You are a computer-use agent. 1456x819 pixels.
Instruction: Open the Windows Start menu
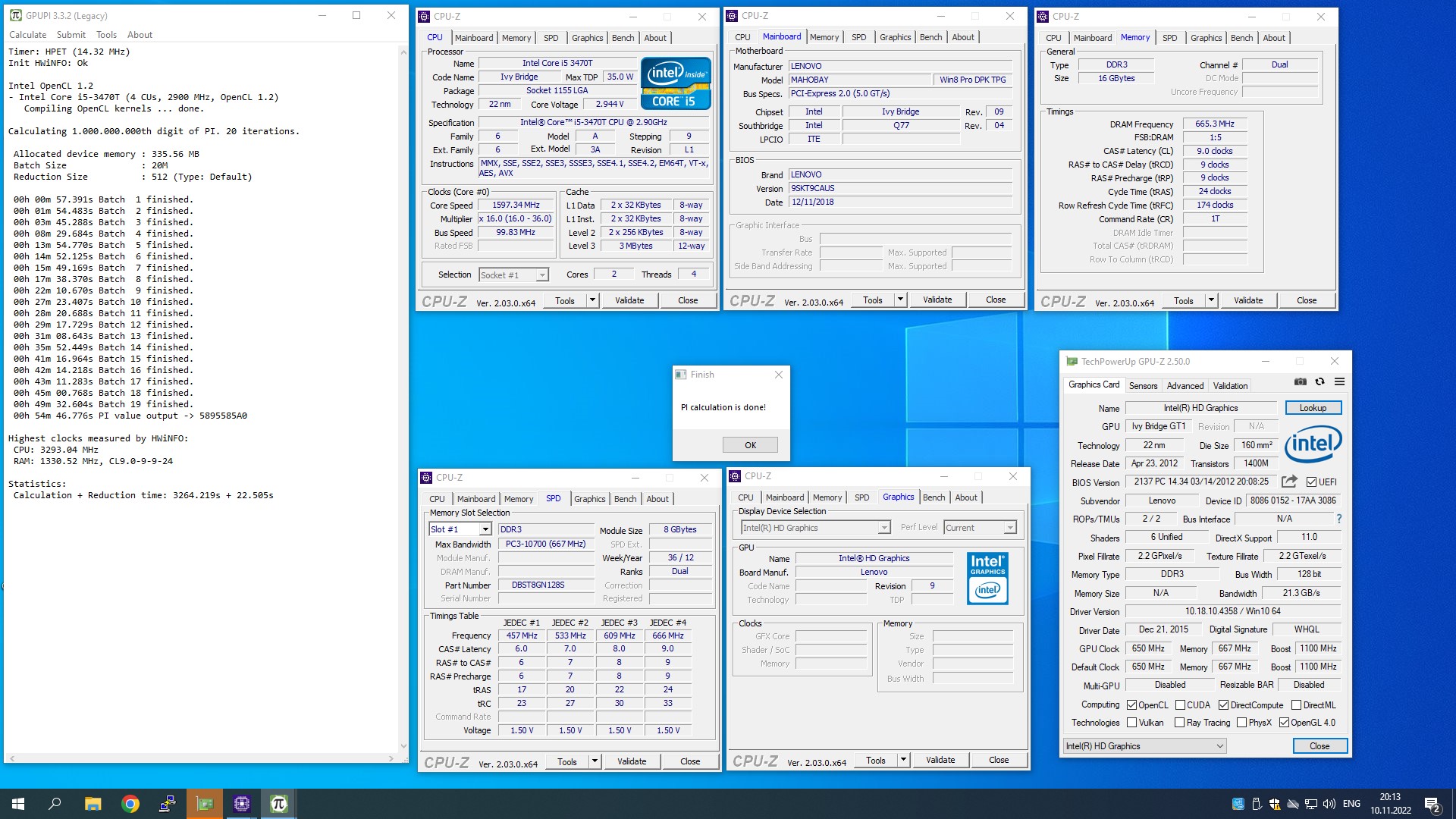click(18, 804)
